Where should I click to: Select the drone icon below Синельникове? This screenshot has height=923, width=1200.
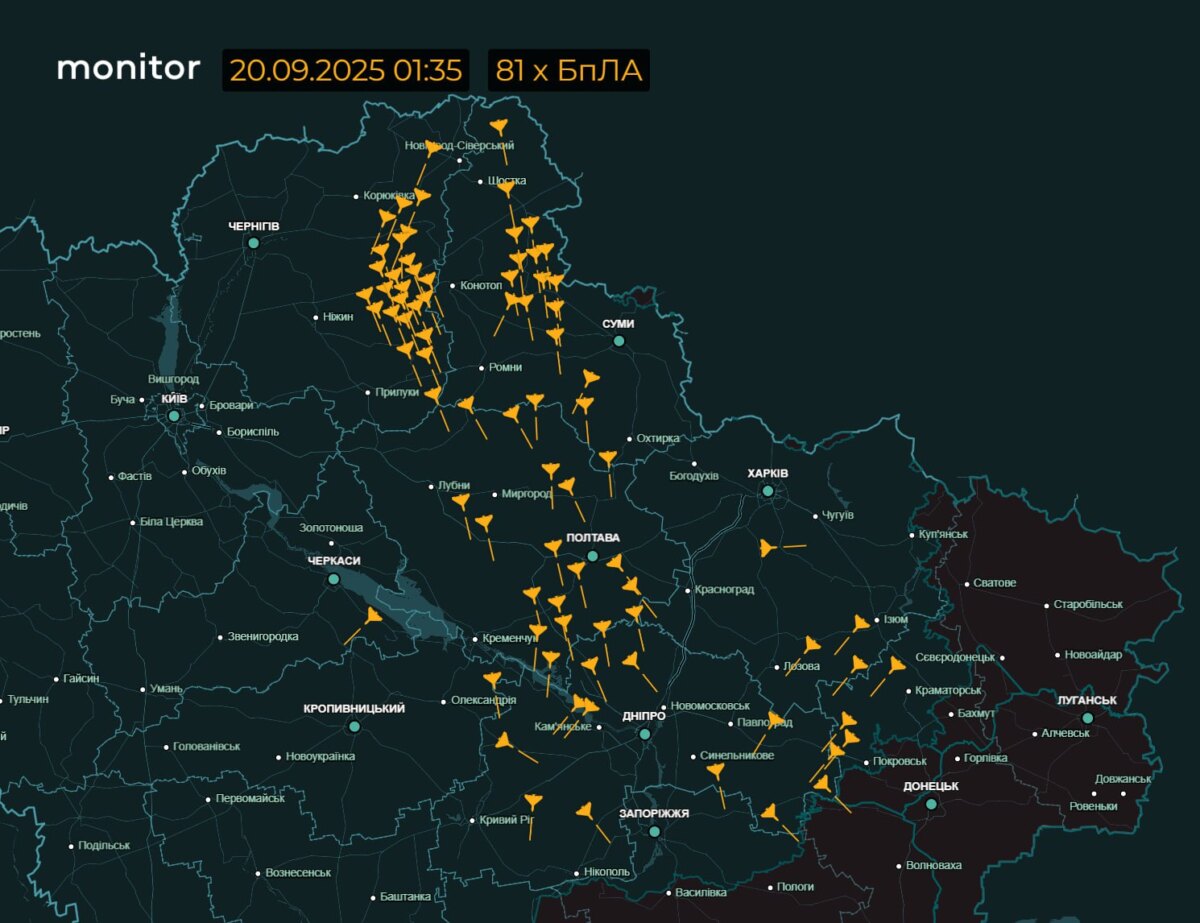click(716, 770)
